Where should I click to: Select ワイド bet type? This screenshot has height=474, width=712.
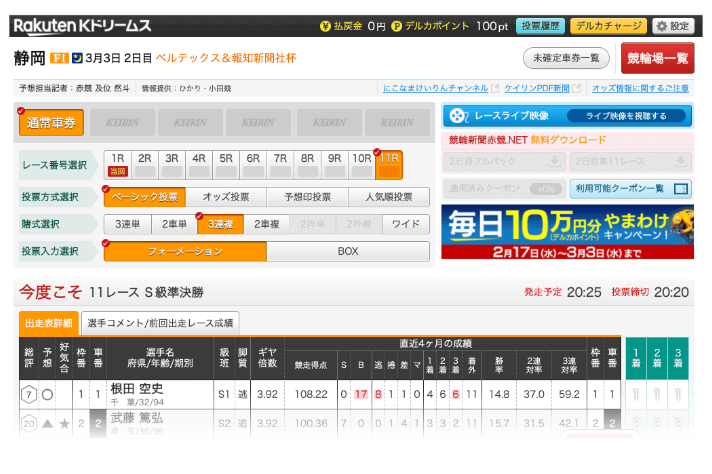406,224
